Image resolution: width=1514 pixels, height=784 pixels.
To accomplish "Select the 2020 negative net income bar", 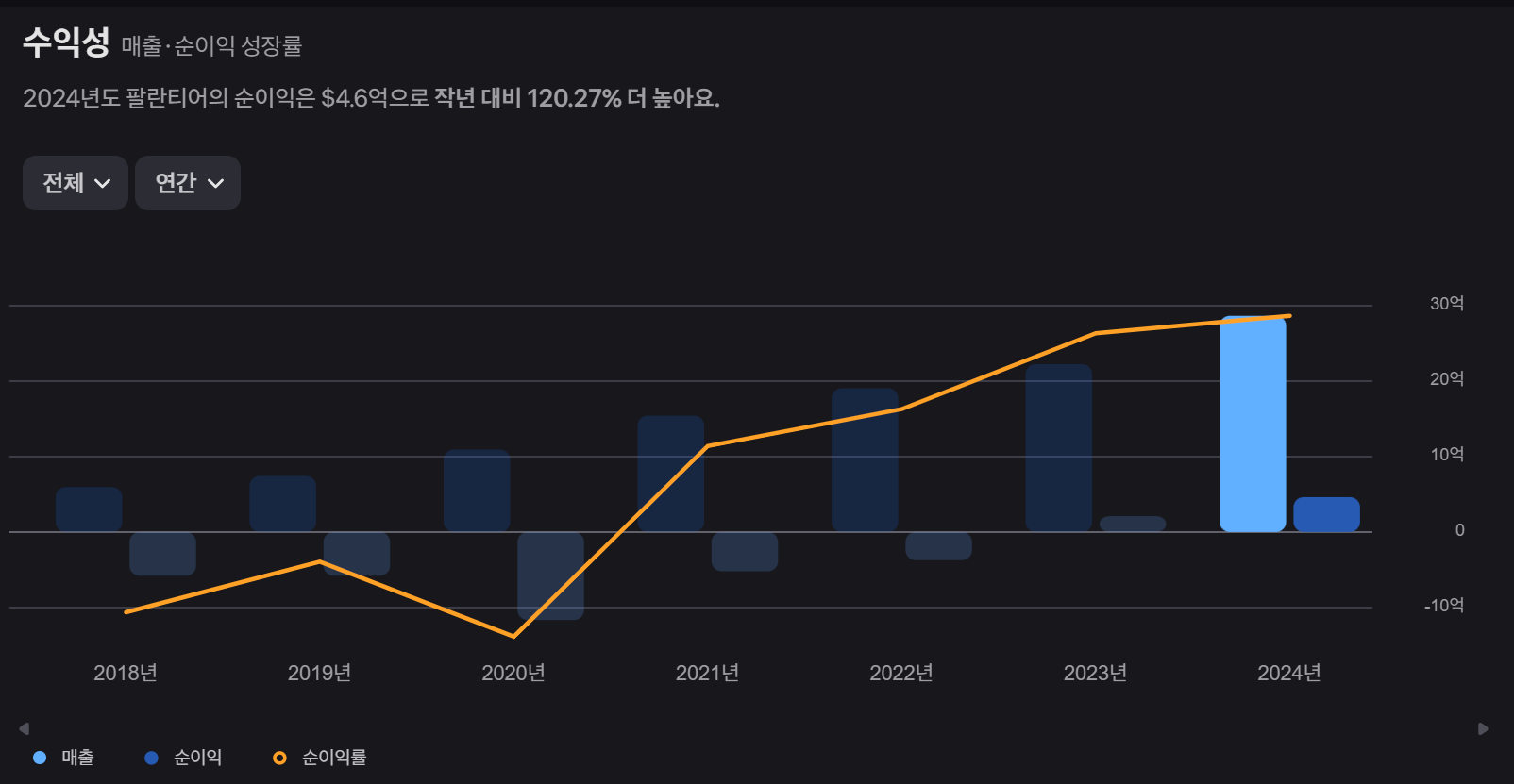I will [x=550, y=575].
